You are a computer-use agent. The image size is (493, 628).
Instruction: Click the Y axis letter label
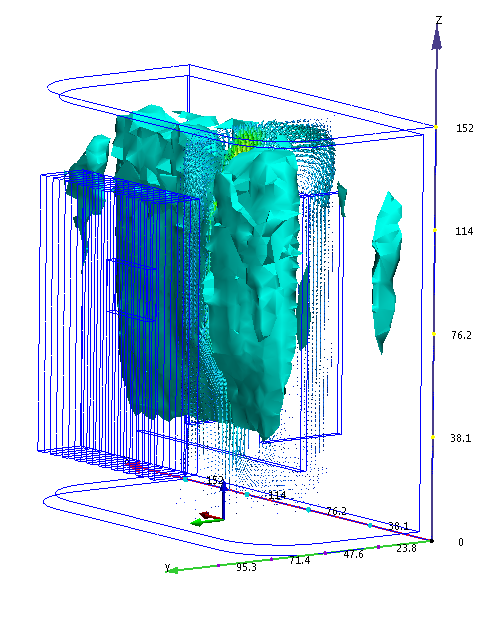tap(168, 566)
